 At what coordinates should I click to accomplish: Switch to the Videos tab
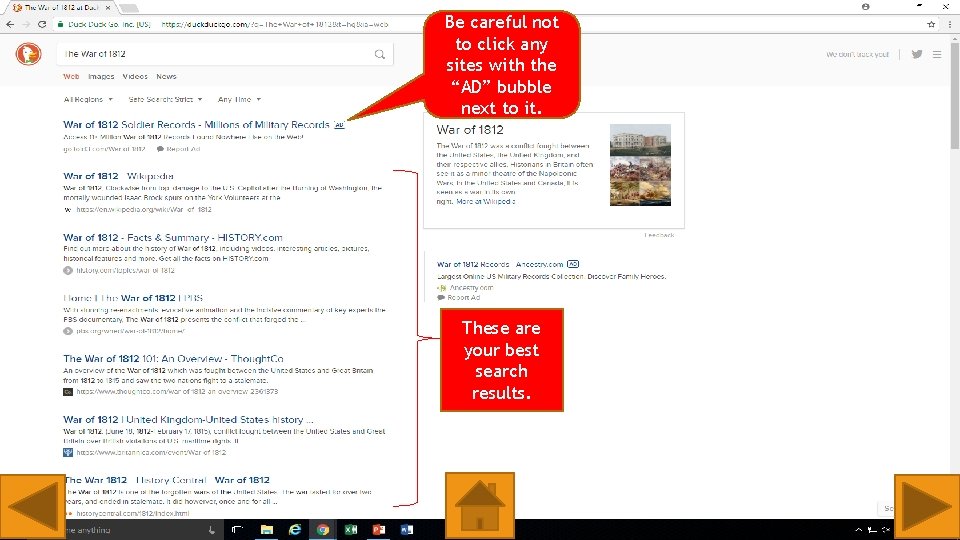point(135,77)
